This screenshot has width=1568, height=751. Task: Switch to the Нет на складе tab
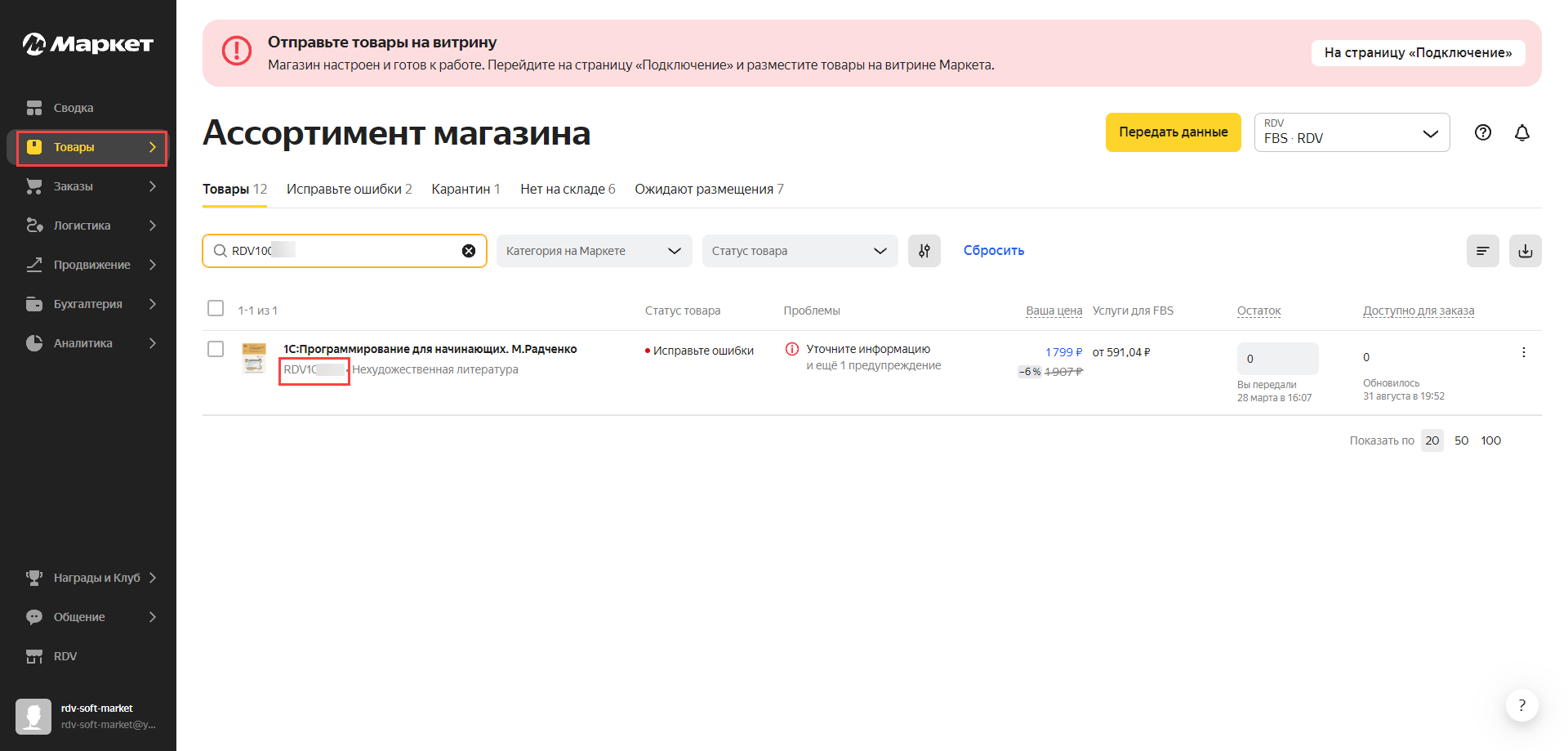[568, 189]
